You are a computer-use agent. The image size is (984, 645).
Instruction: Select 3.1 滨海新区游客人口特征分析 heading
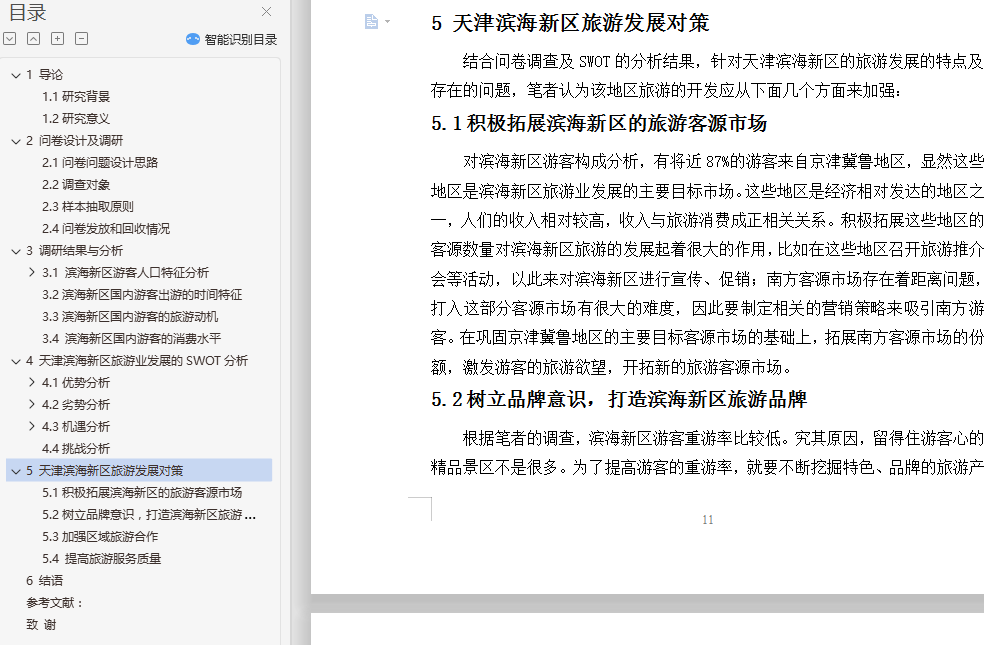[126, 272]
